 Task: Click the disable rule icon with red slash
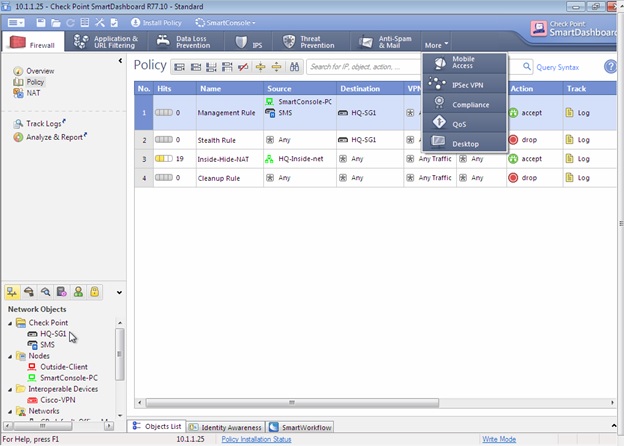(243, 67)
